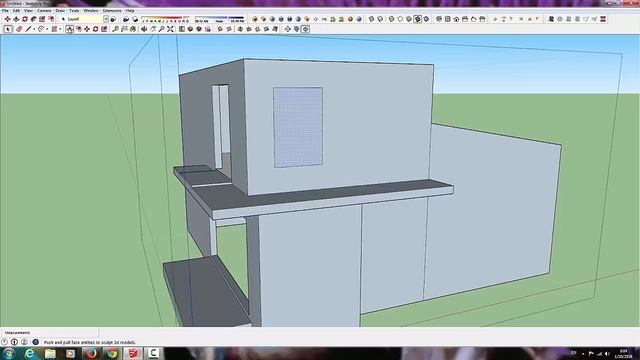This screenshot has width=640, height=360.
Task: Click the taskbar clock and date
Action: click(x=624, y=353)
